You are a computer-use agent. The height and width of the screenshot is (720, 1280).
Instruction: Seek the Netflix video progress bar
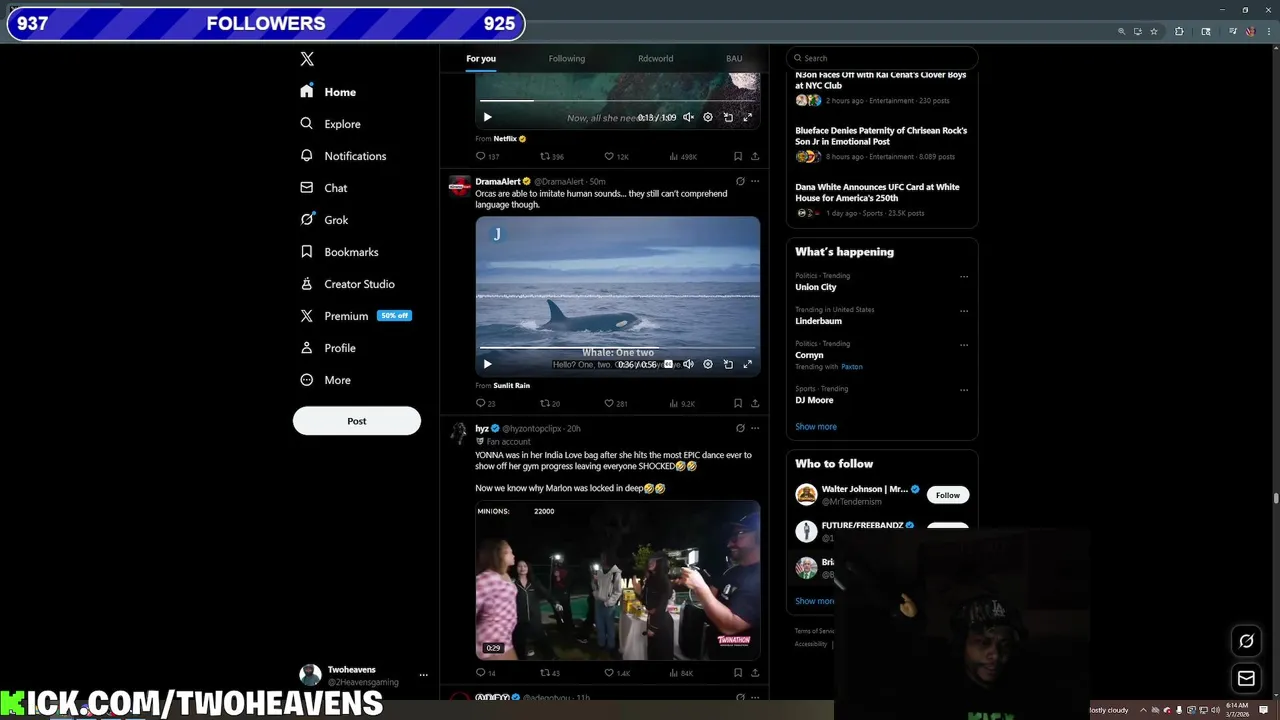click(618, 100)
